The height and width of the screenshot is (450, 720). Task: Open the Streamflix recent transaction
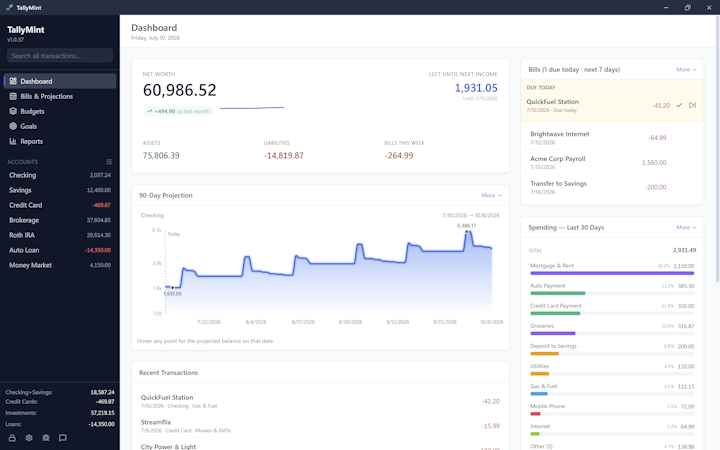point(320,426)
